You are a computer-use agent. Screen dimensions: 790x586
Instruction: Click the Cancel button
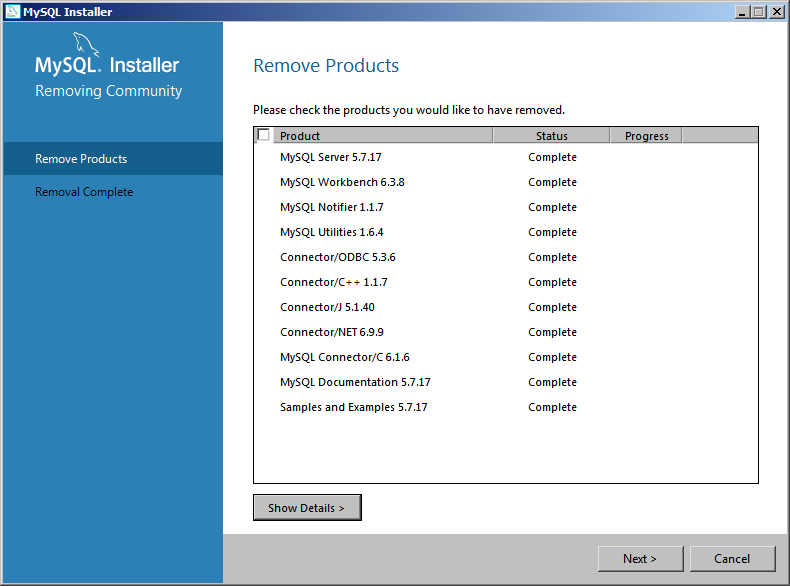click(732, 559)
